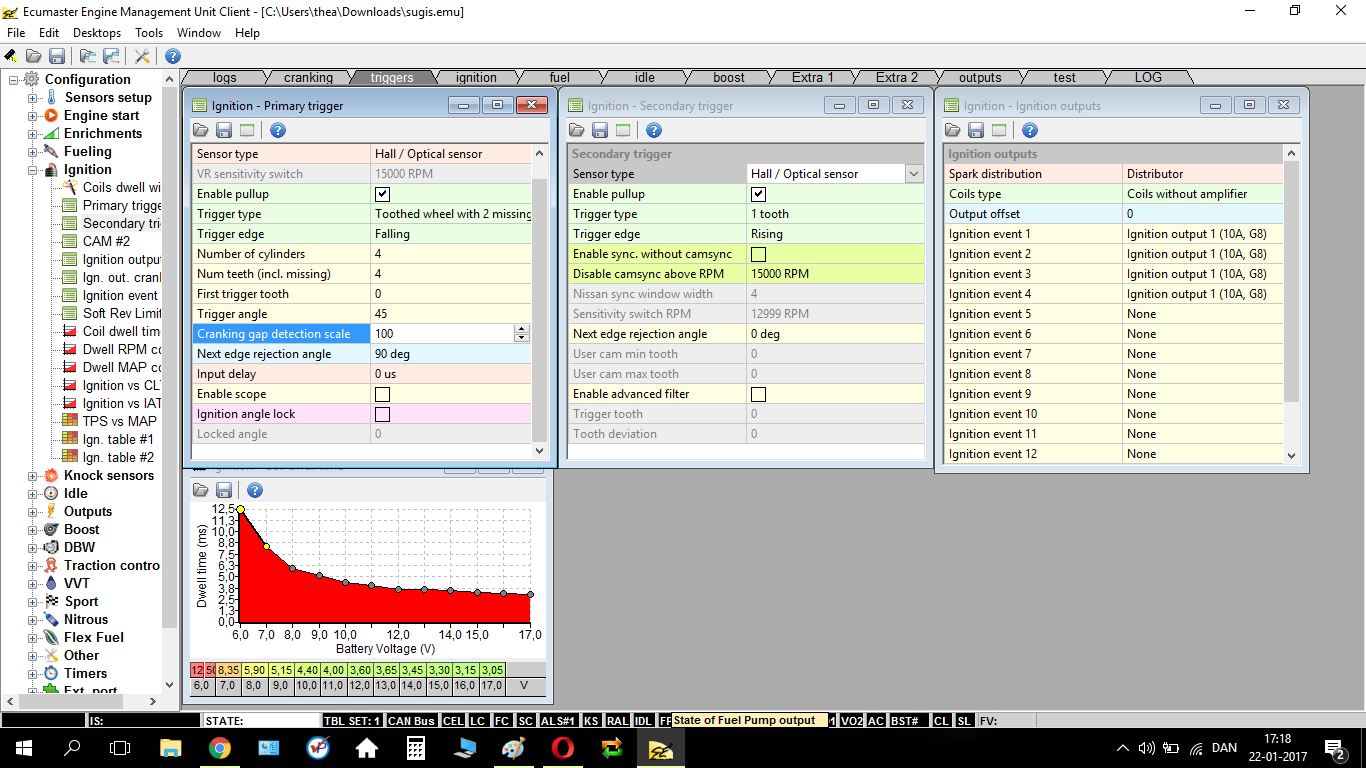Click save icon in Secondary trigger window
The width and height of the screenshot is (1366, 768).
[599, 130]
